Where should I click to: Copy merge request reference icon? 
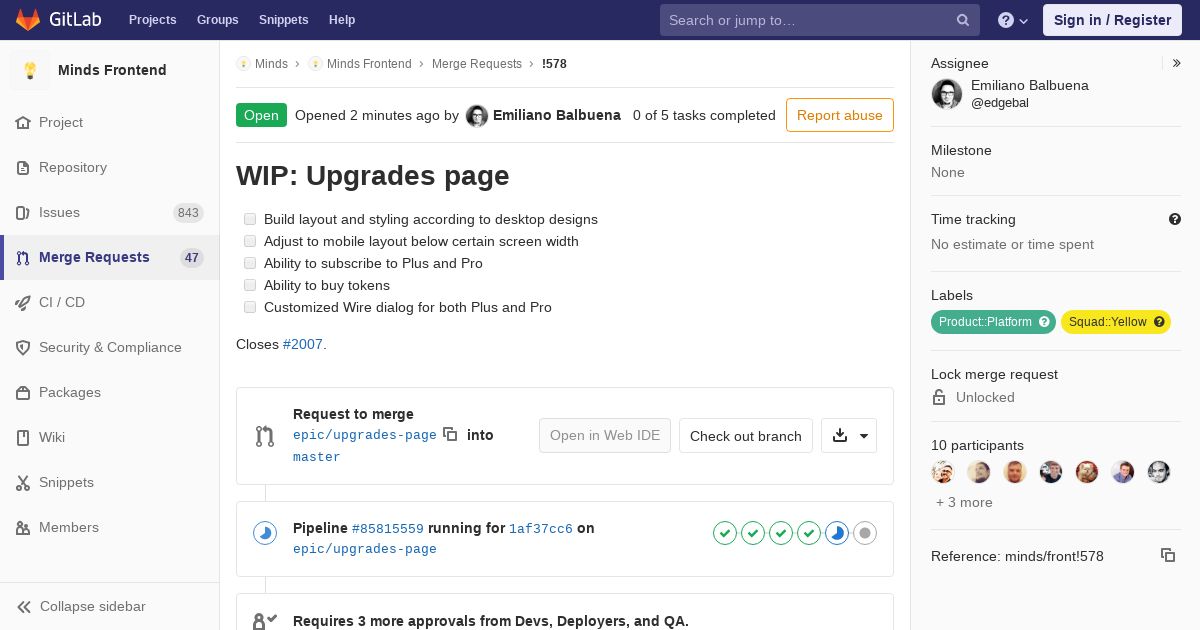[1168, 555]
